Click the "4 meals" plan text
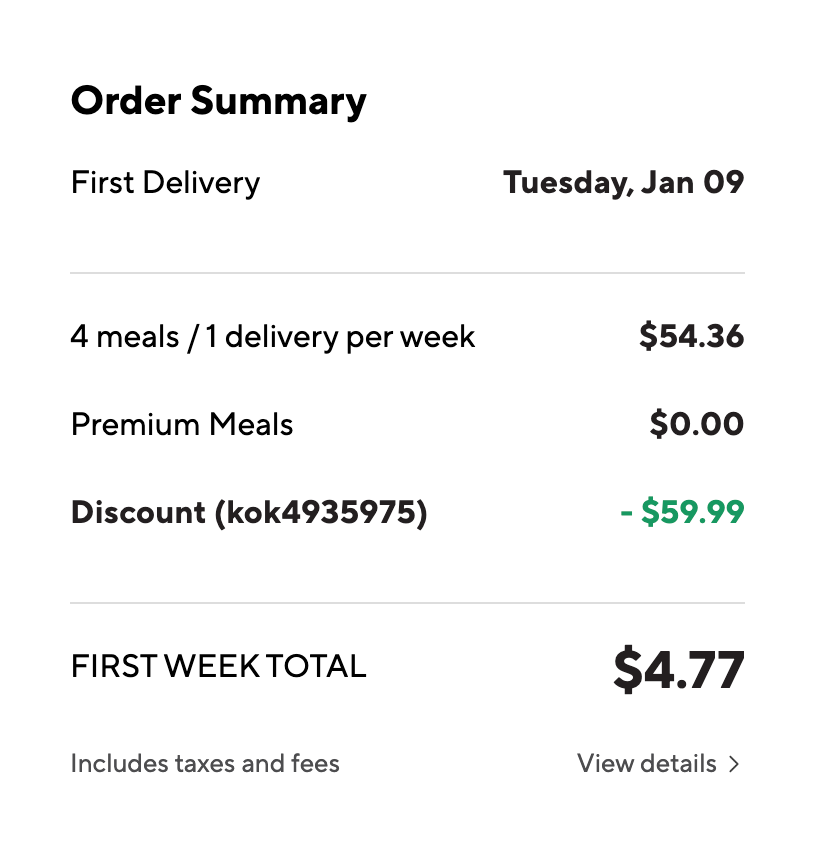820x866 pixels. [124, 337]
